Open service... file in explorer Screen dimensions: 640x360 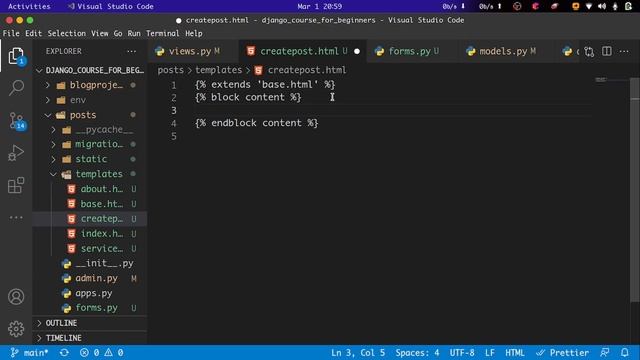pyautogui.click(x=90, y=248)
